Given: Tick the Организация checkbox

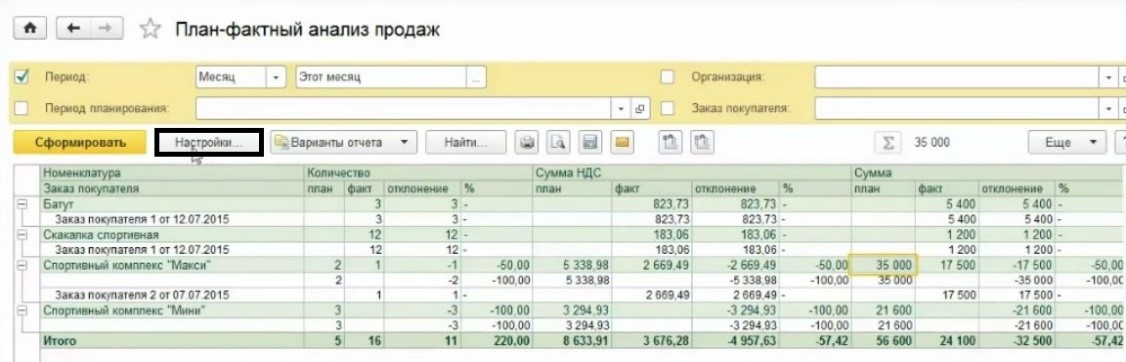Looking at the screenshot, I should click(x=667, y=76).
